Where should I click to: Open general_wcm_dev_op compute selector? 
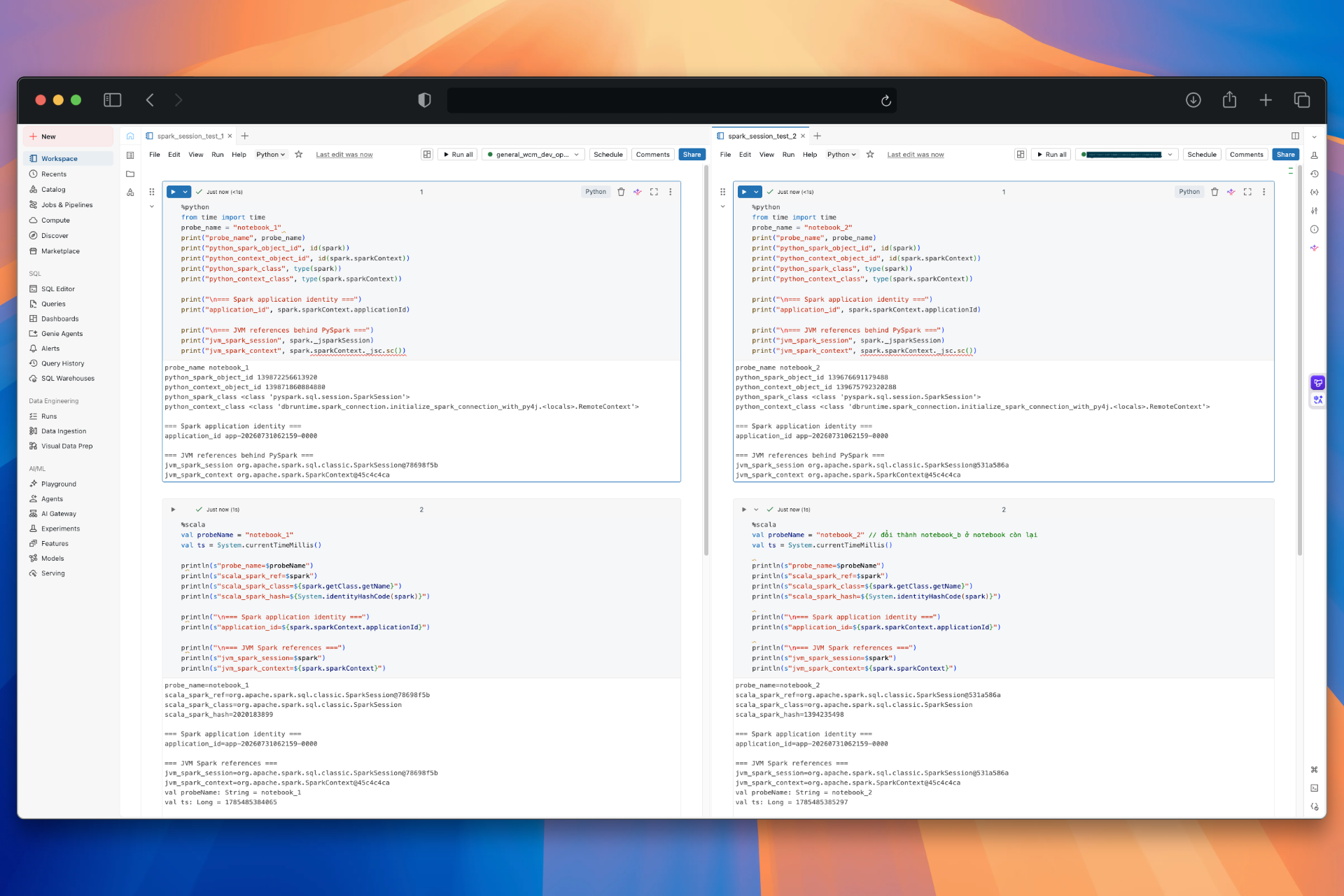click(533, 155)
